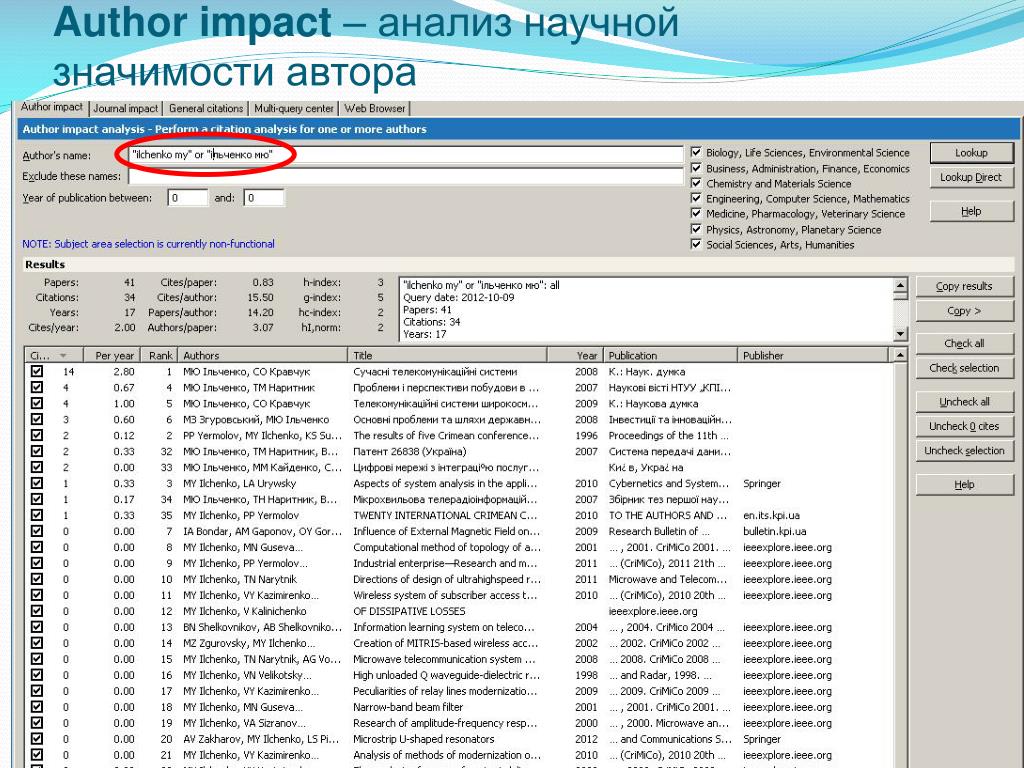Screen dimensions: 1024x768
Task: Open the Journal impact tab
Action: tap(125, 108)
